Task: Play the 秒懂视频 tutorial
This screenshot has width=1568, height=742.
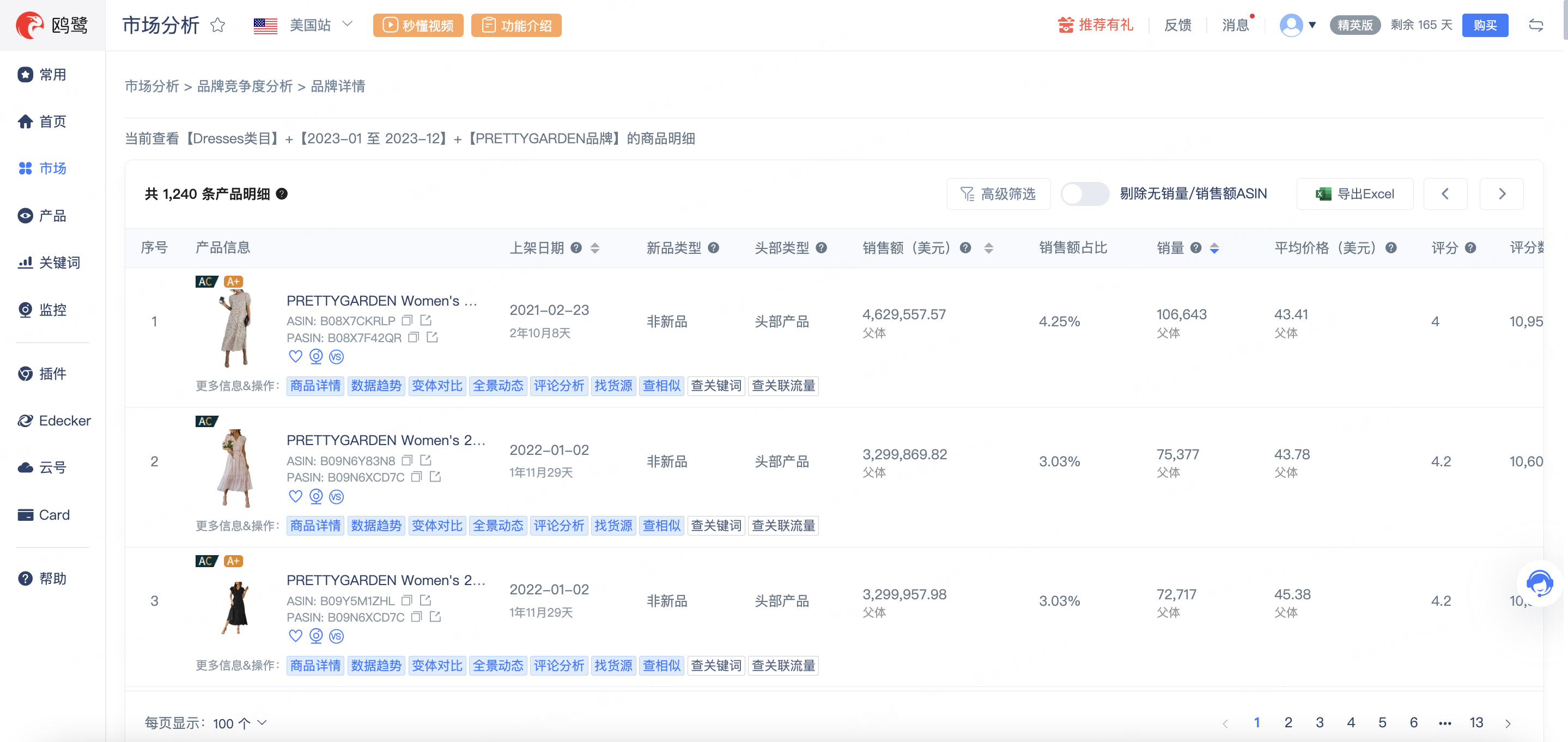Action: (x=418, y=25)
